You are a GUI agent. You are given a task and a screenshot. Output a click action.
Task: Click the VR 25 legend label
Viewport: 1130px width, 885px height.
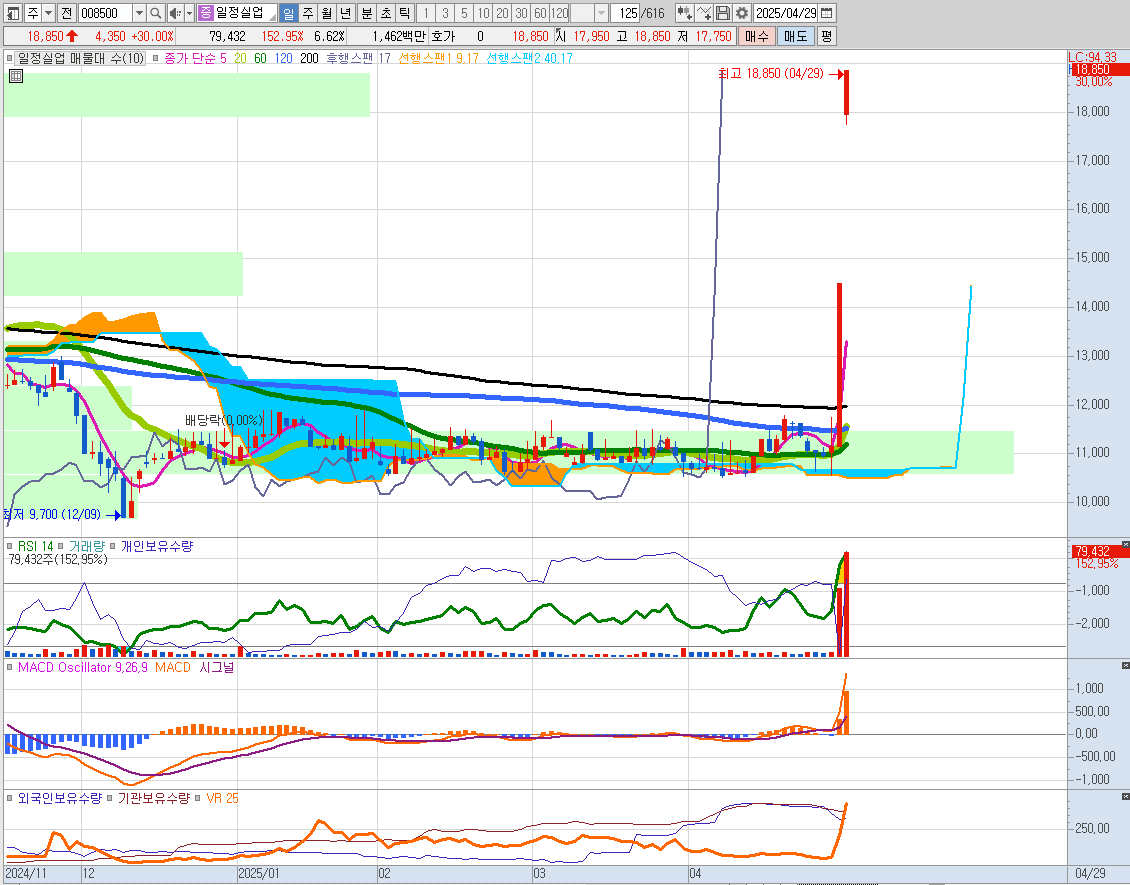click(222, 798)
